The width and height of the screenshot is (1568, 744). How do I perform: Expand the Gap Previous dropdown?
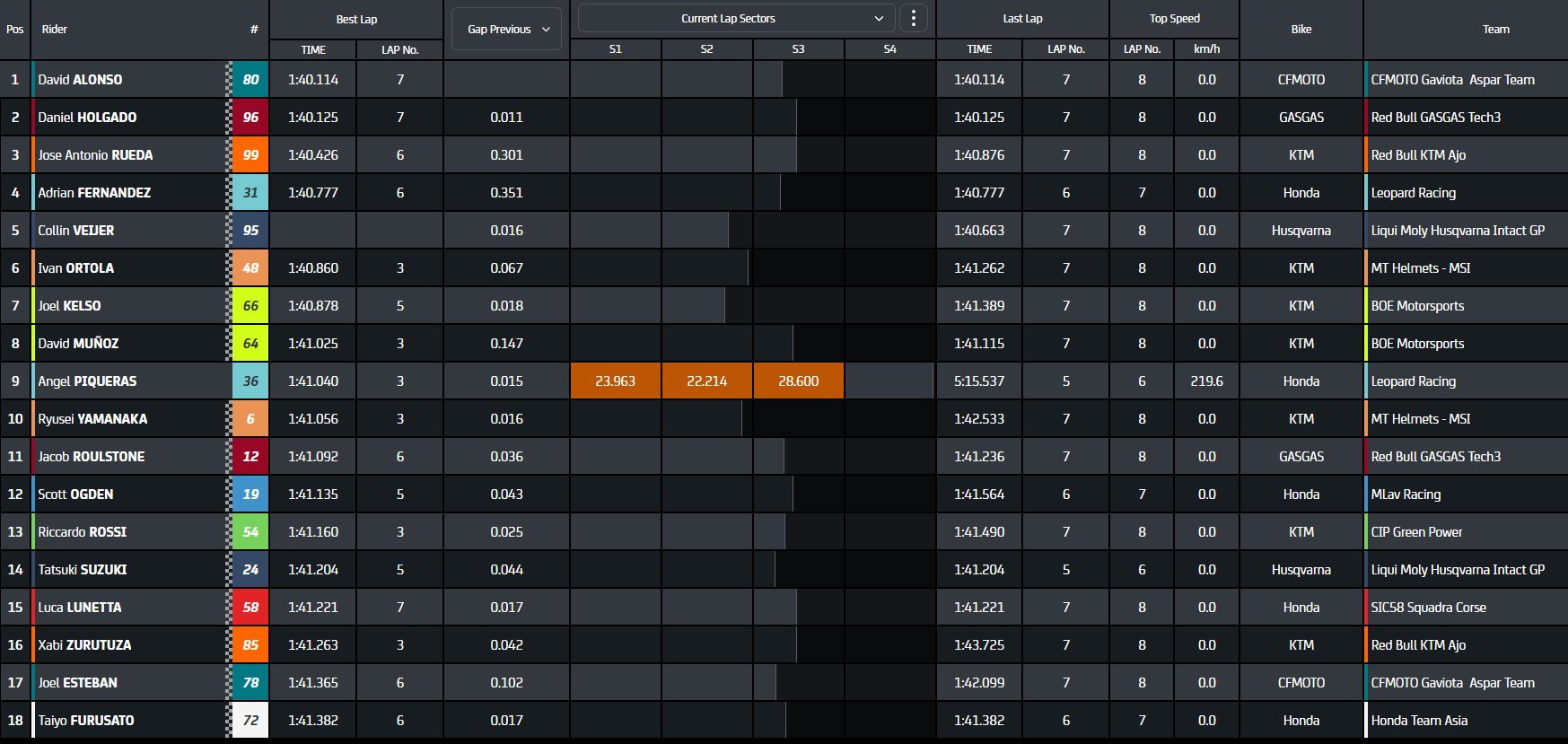507,30
